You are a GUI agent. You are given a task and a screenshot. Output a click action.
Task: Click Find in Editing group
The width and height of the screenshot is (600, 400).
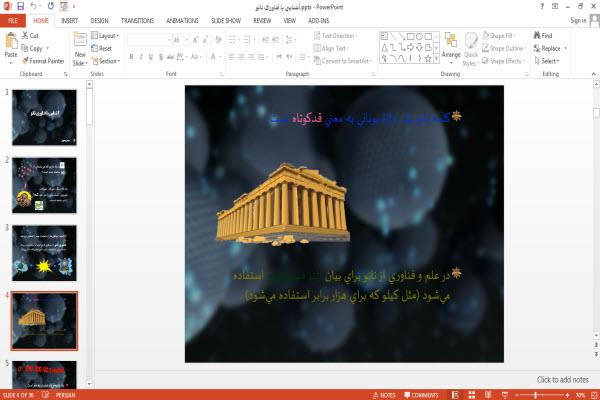coord(543,36)
